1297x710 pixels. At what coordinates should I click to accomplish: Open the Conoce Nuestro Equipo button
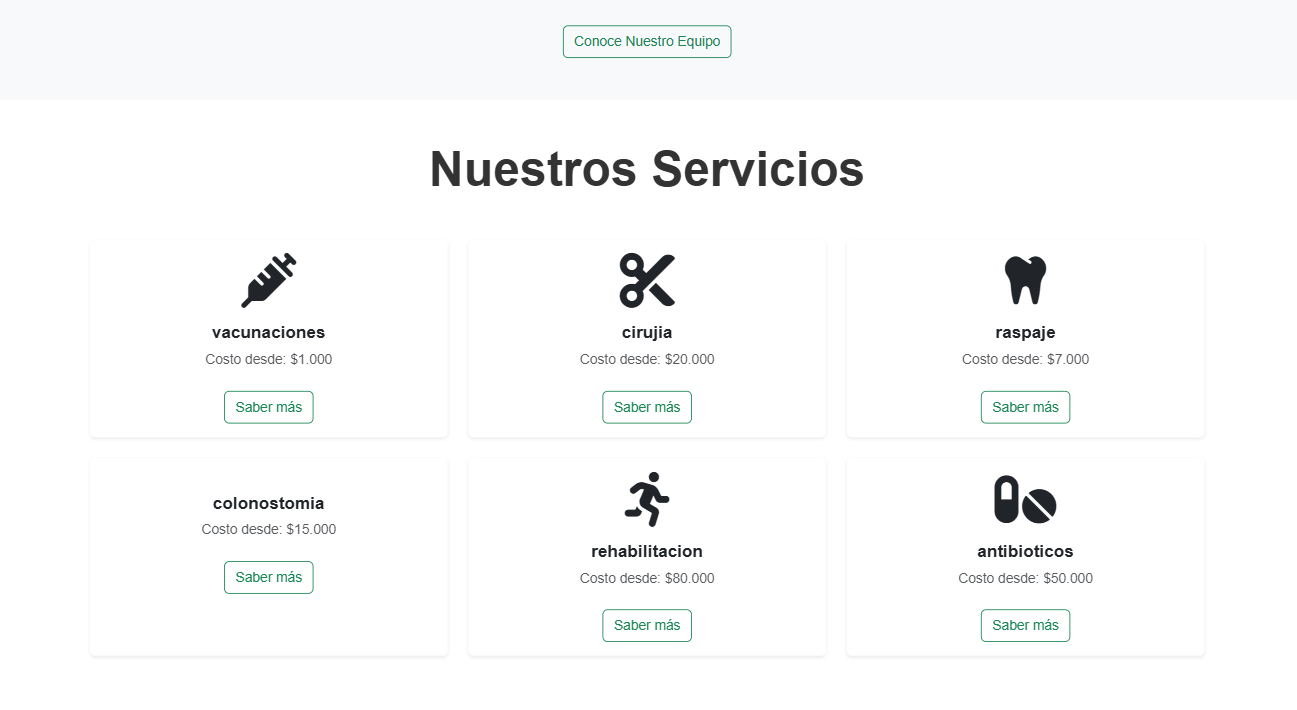647,42
